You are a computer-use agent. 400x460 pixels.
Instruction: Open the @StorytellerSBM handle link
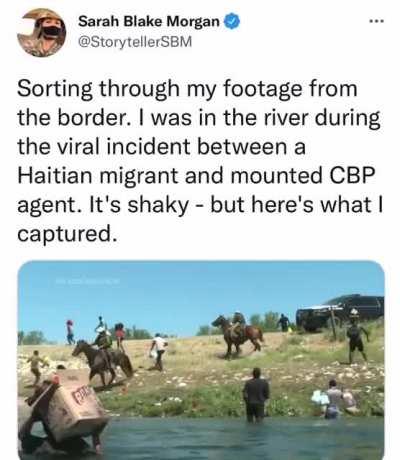(135, 42)
